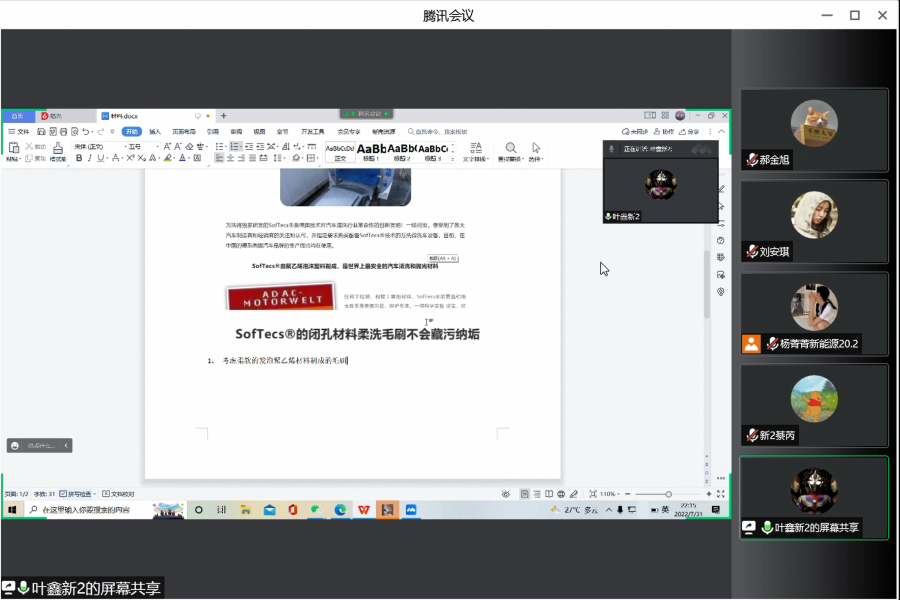Open the Text Layout tool
Viewport: 900px width, 600px height.
pyautogui.click(x=476, y=151)
